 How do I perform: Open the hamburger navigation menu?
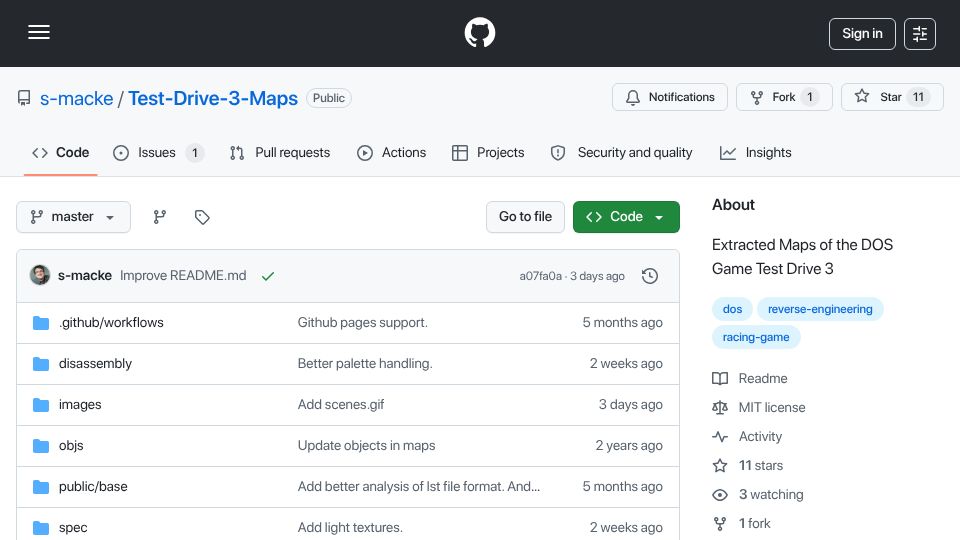click(x=39, y=32)
